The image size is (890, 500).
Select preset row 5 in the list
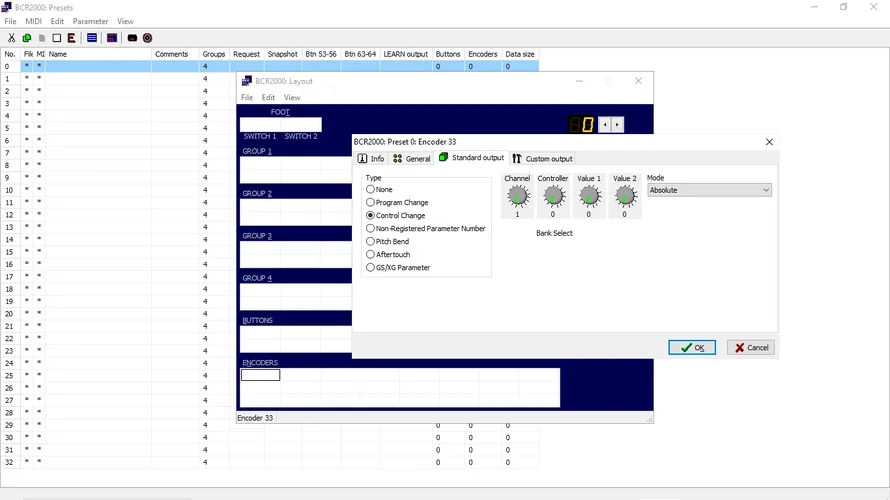100,128
